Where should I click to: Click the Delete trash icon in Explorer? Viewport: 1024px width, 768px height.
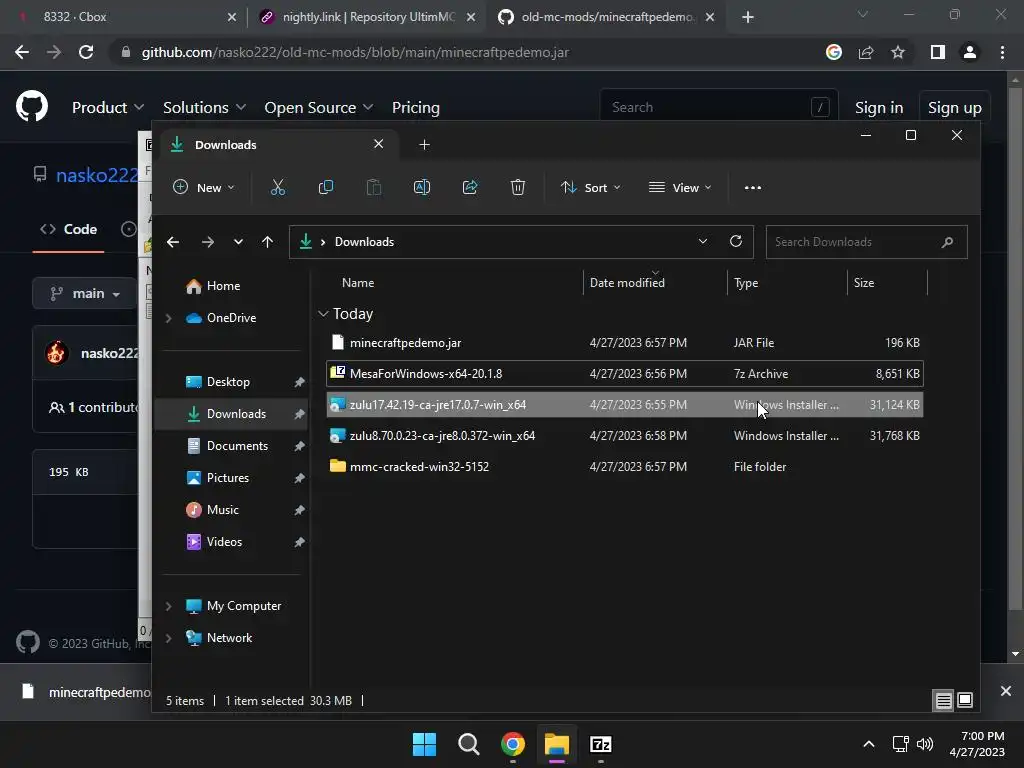pos(517,187)
